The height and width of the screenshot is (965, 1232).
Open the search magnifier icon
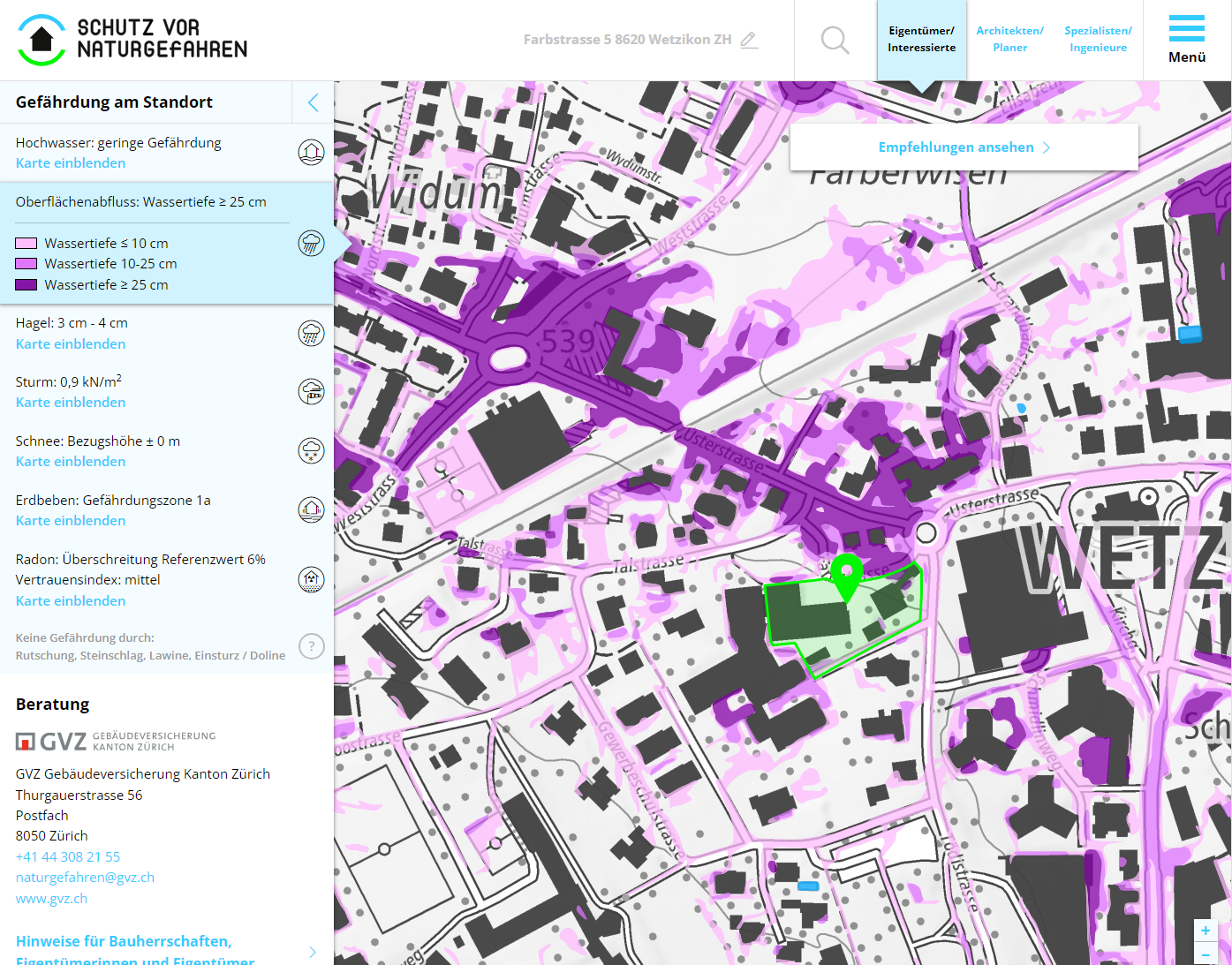(835, 40)
